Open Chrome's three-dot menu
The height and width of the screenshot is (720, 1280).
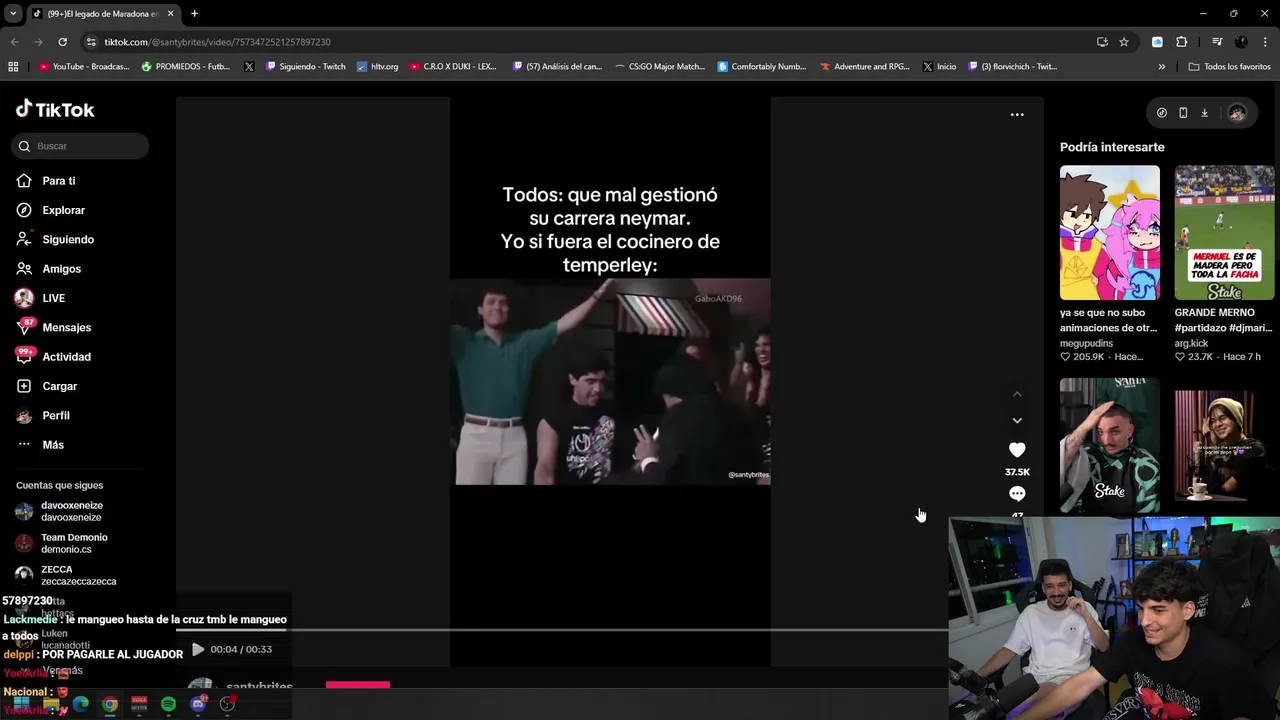1266,42
